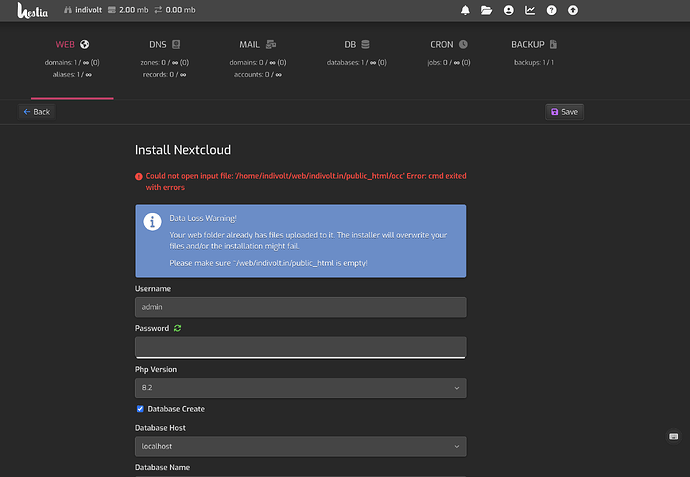
Task: Click web domains count text
Action: [x=72, y=62]
